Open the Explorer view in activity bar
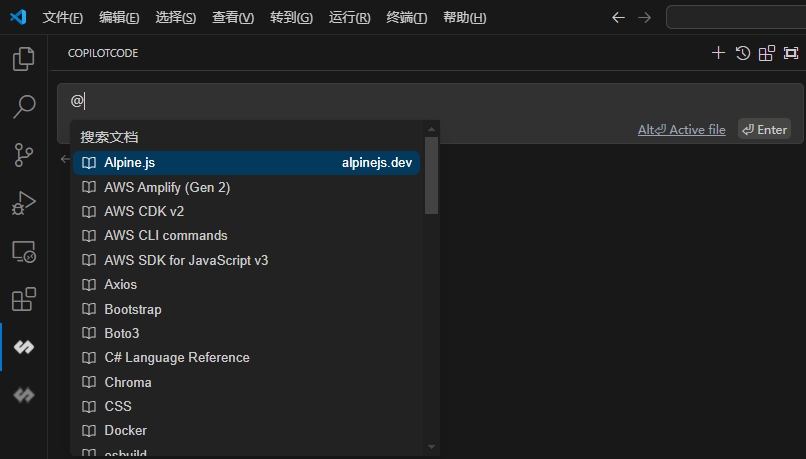The height and width of the screenshot is (459, 806). (x=23, y=60)
